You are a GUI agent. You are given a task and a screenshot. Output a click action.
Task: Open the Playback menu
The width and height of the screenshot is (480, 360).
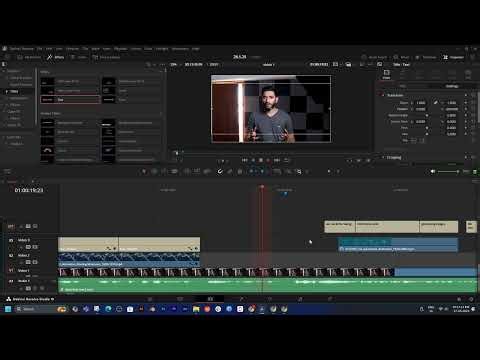[121, 49]
